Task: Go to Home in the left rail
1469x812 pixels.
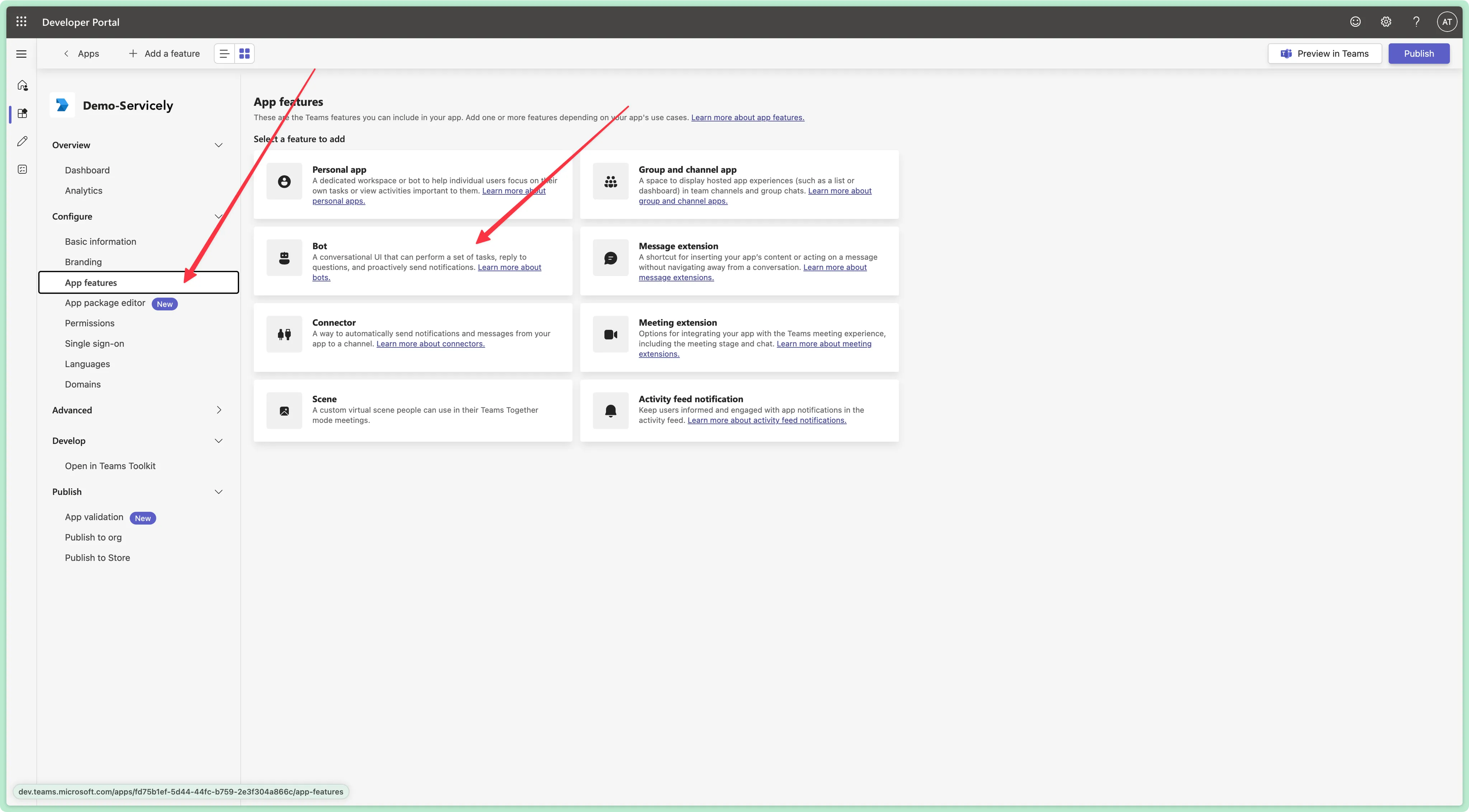Action: coord(22,85)
